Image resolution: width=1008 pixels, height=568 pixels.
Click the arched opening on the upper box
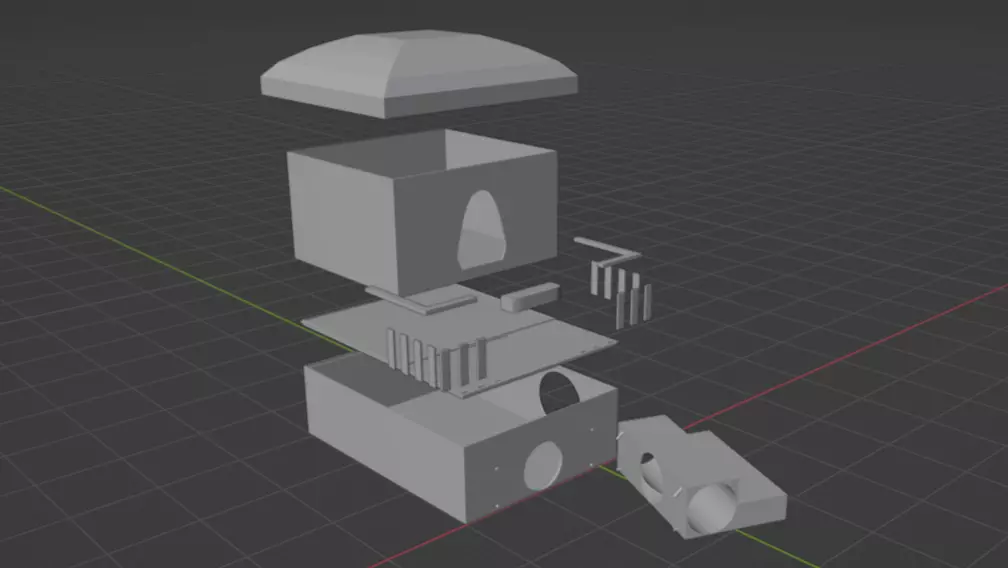point(482,229)
